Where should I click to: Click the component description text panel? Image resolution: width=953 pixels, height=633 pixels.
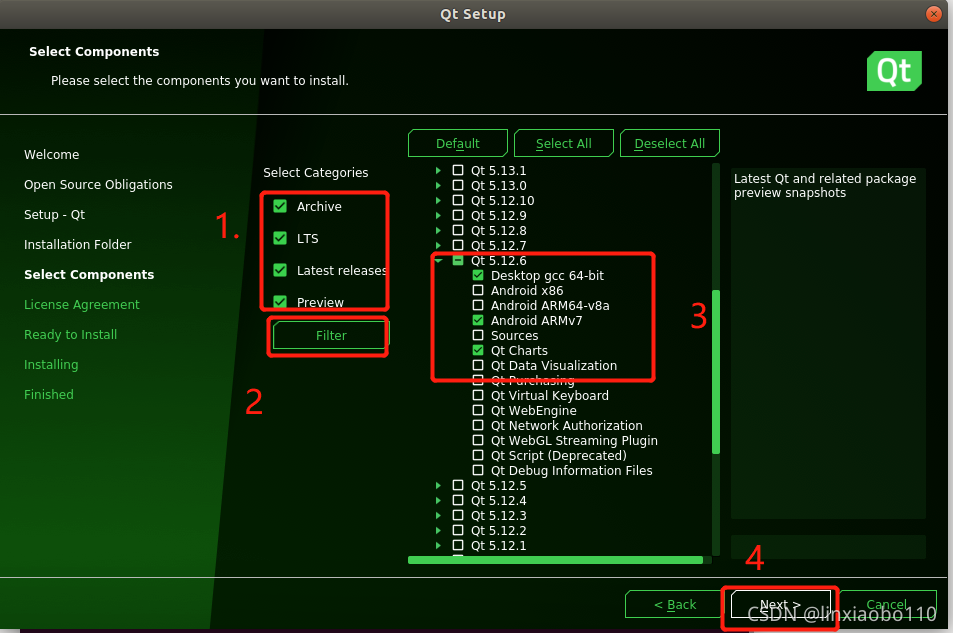click(828, 344)
